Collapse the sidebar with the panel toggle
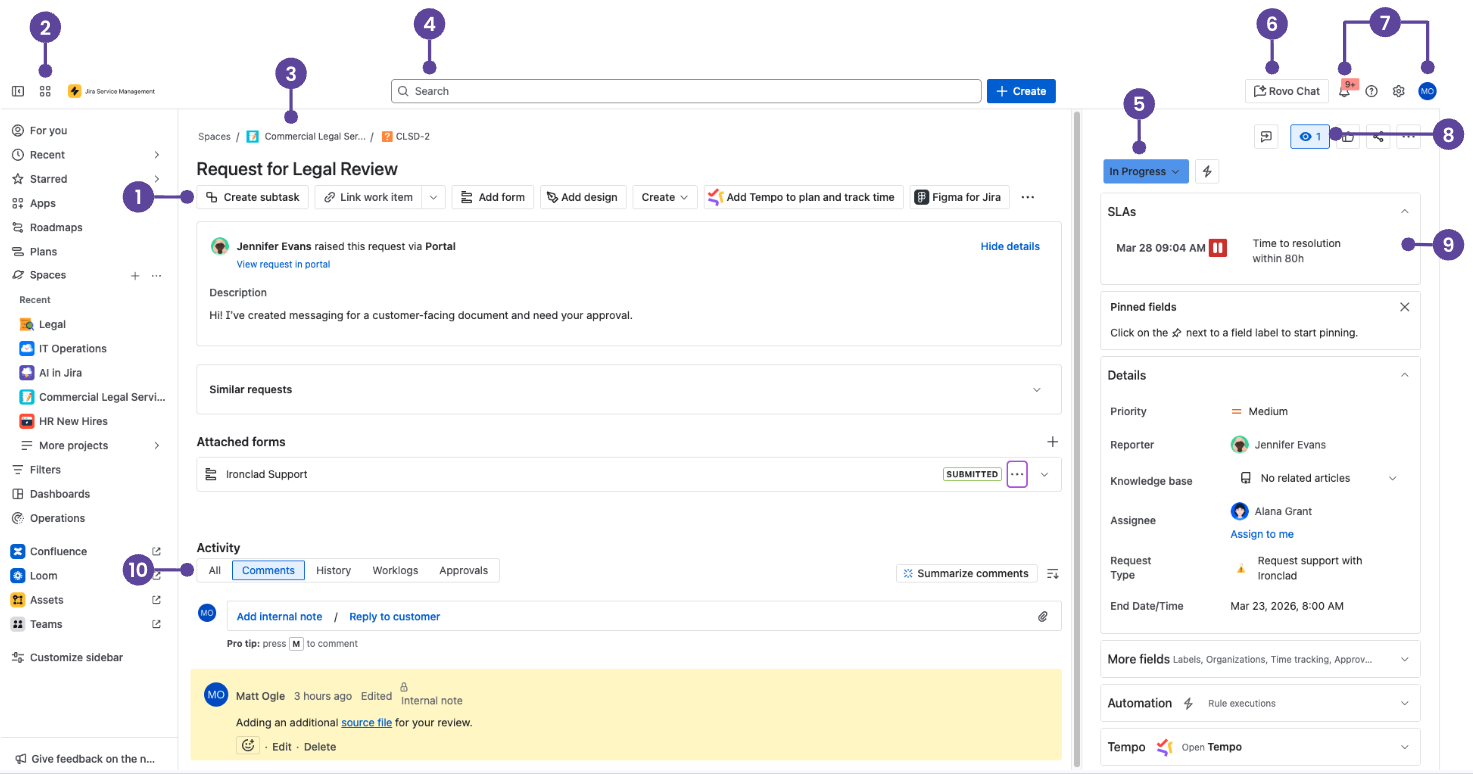 (17, 90)
